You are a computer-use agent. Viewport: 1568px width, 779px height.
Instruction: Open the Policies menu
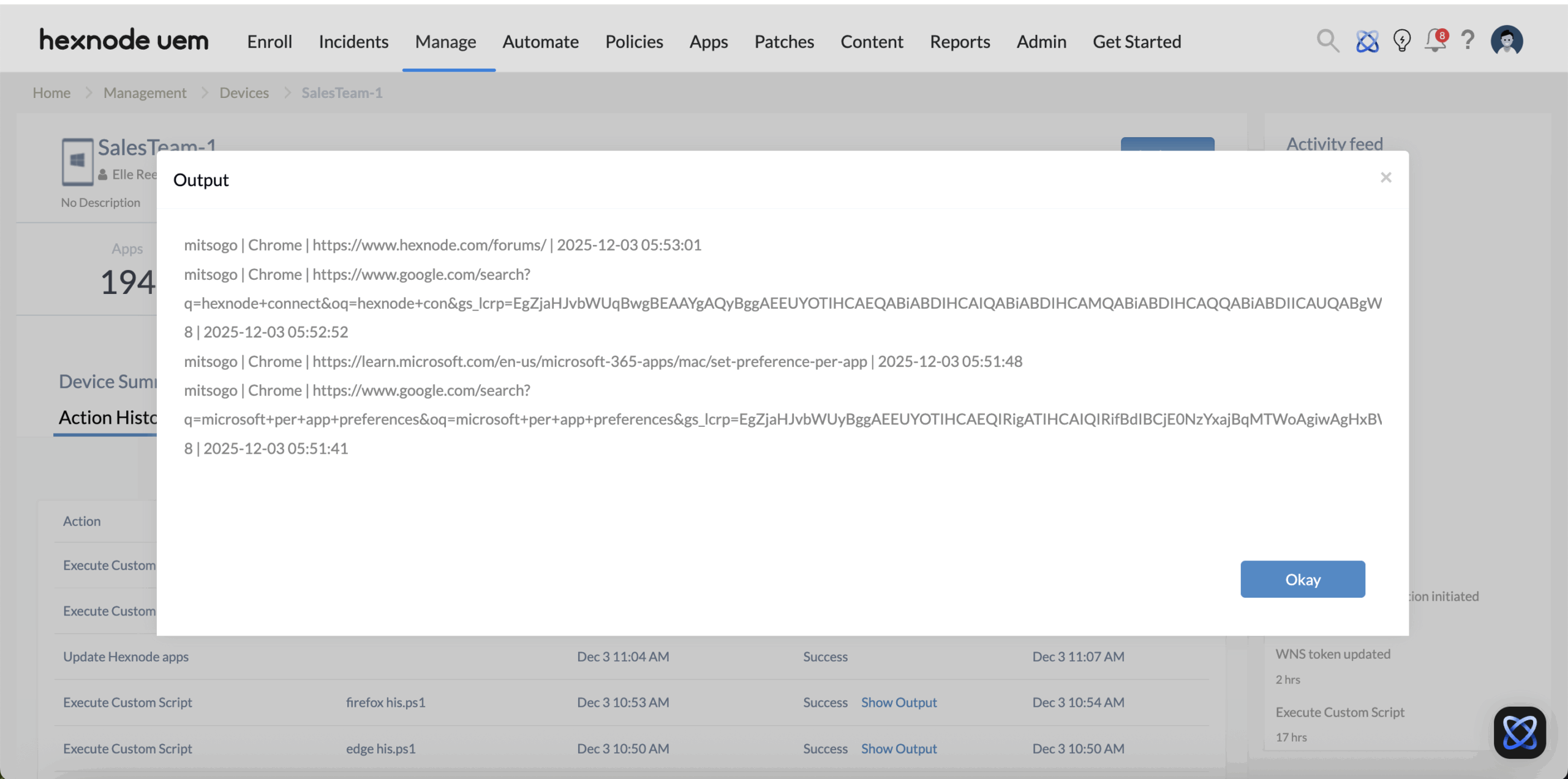pyautogui.click(x=634, y=42)
